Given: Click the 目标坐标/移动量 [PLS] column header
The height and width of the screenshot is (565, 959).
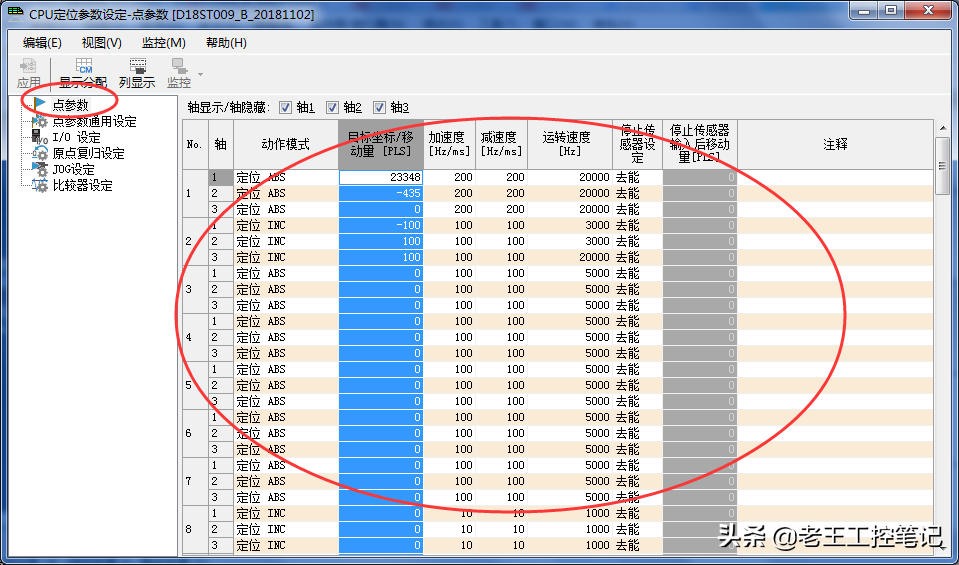Looking at the screenshot, I should [x=380, y=144].
